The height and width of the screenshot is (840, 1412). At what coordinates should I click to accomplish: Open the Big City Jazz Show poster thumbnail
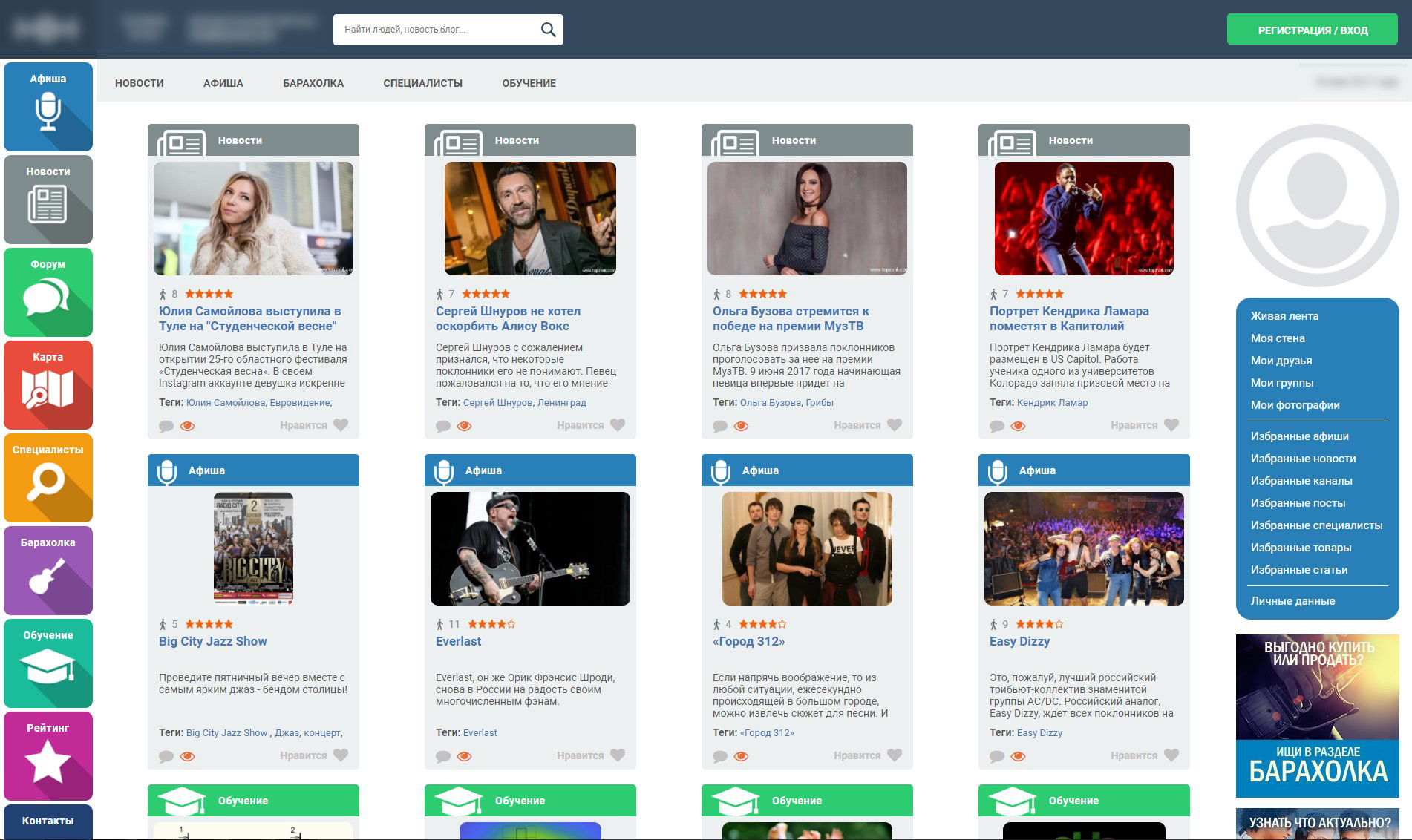[x=253, y=548]
